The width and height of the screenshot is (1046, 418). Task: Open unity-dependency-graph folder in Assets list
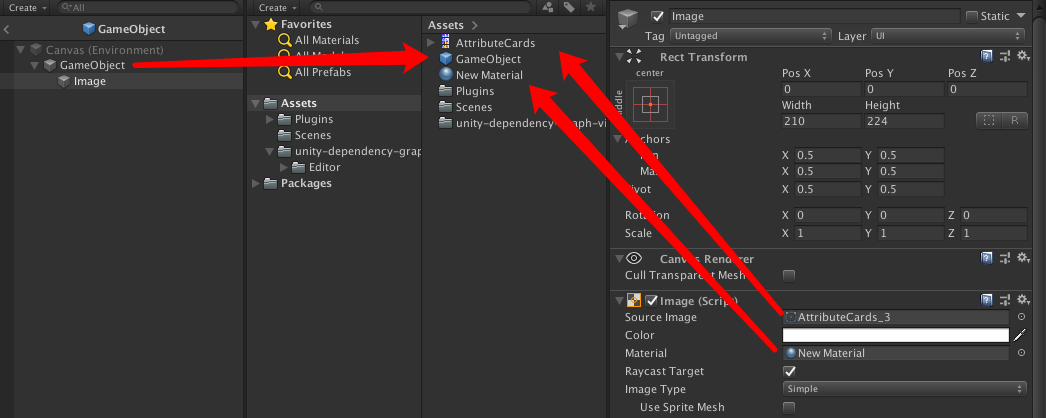(522, 123)
